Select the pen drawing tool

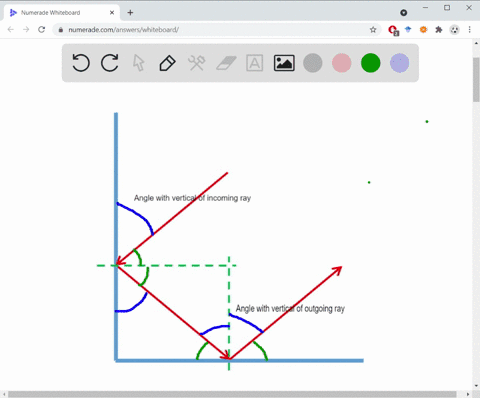point(167,63)
